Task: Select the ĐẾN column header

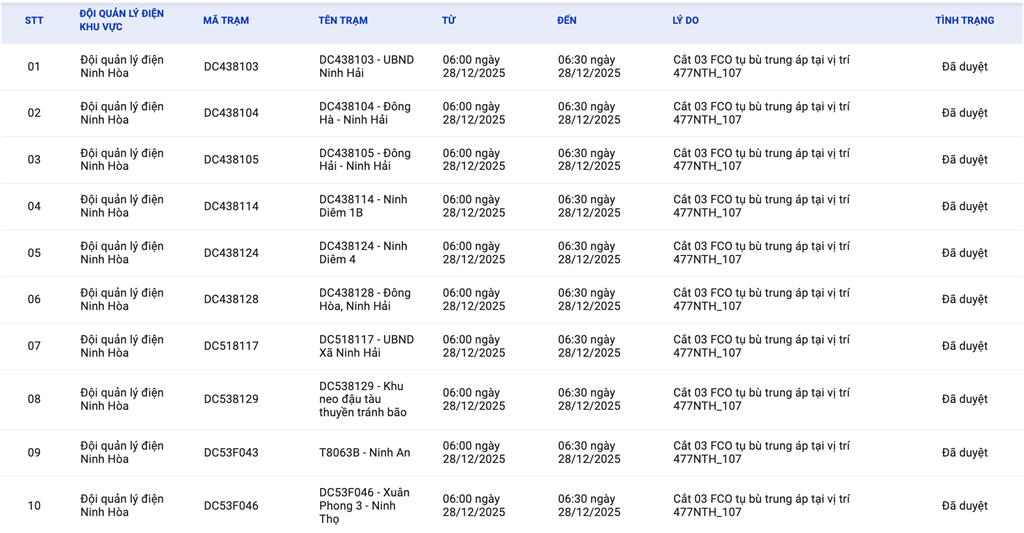Action: tap(569, 20)
